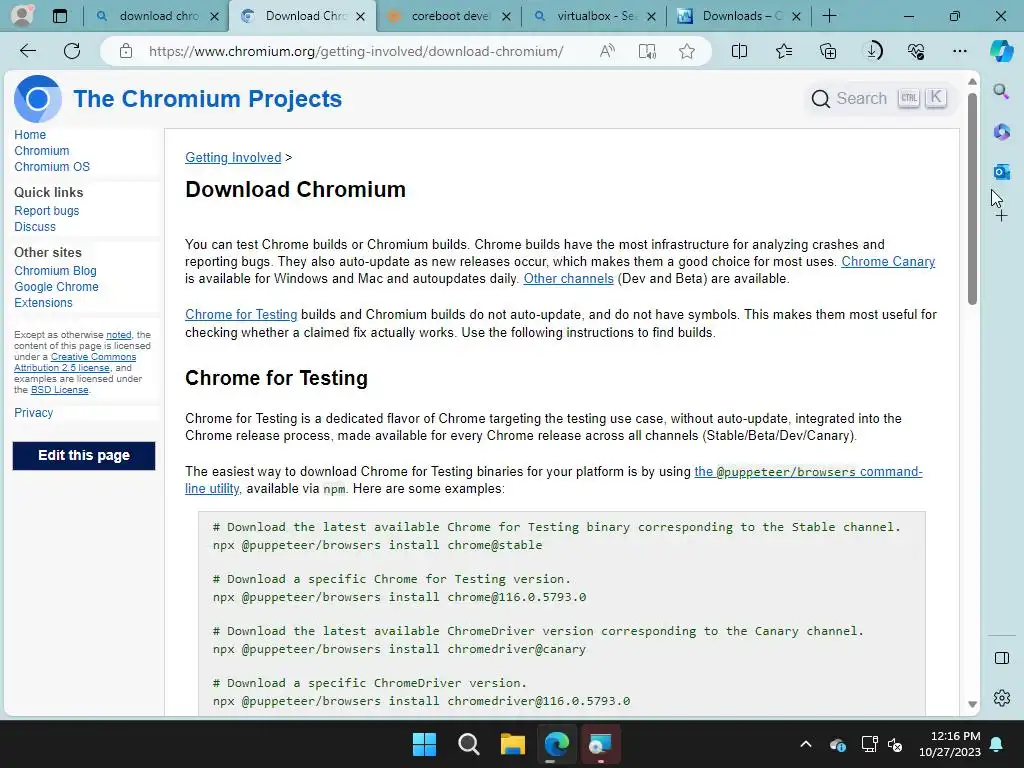The height and width of the screenshot is (768, 1024).
Task: Open the Privacy link
Action: tap(33, 413)
